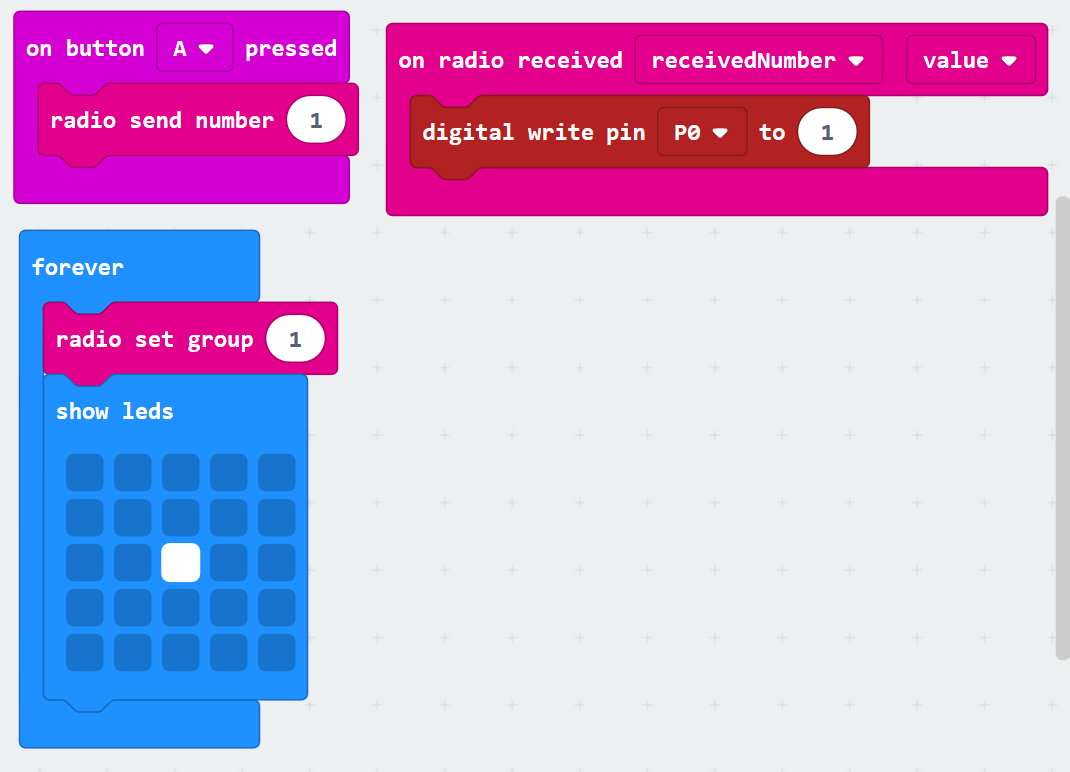Select the on button pressed block
Viewport: 1070px width, 772px height.
click(86, 49)
